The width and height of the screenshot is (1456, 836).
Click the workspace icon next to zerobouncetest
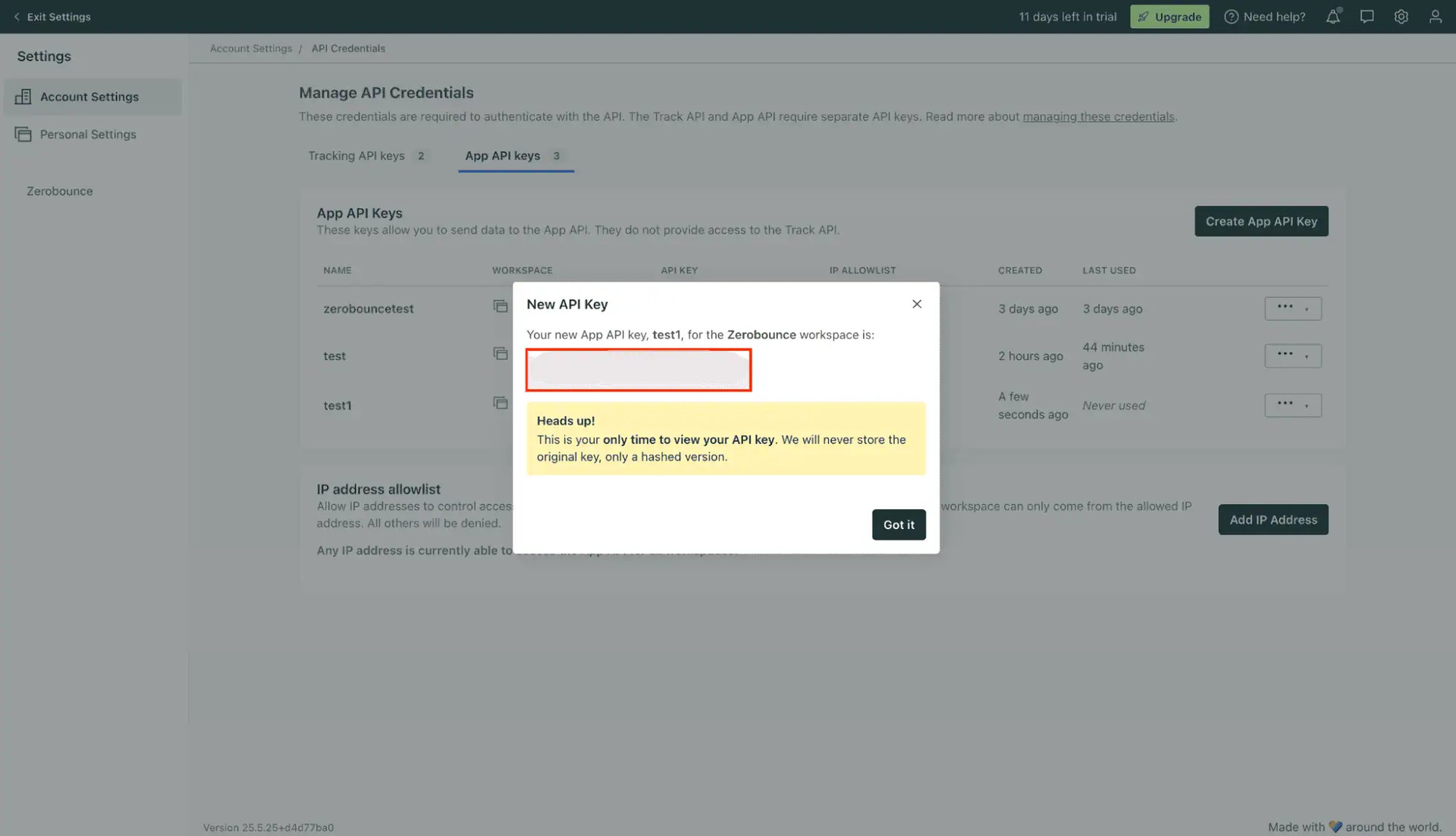[500, 306]
